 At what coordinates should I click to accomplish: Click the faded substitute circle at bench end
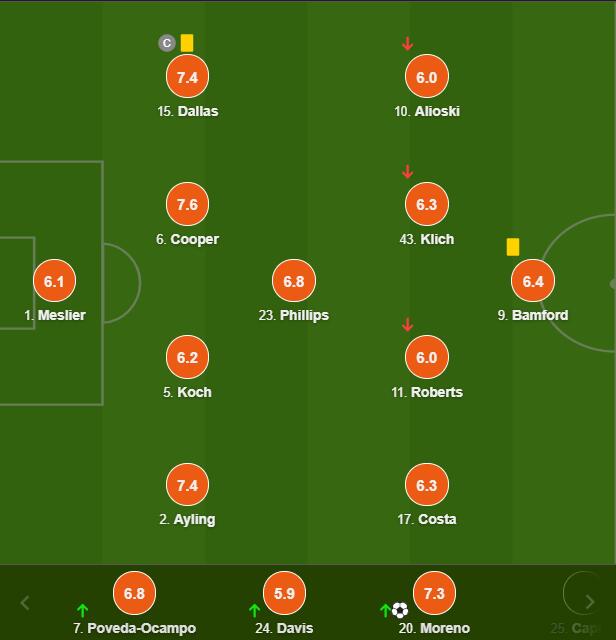point(584,593)
